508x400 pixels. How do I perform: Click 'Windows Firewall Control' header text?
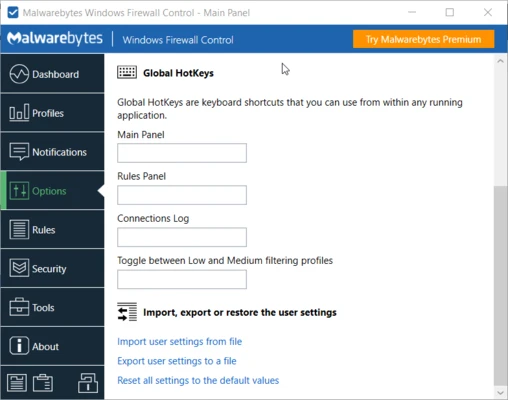pyautogui.click(x=178, y=40)
